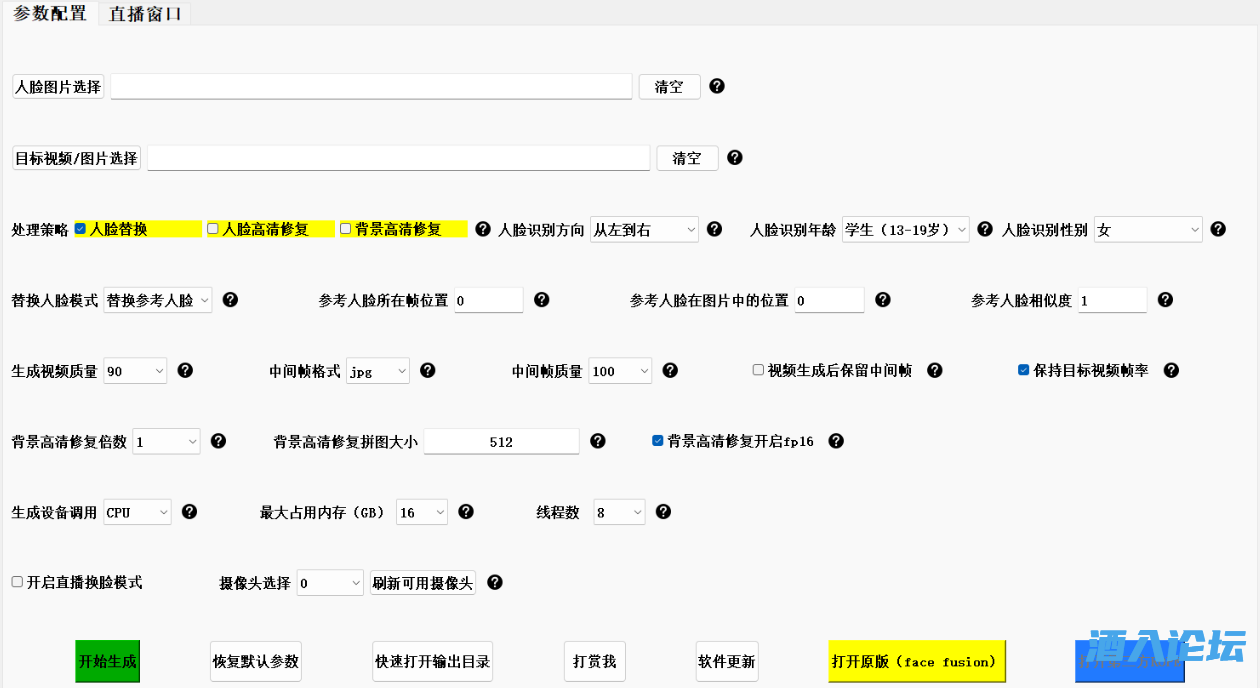Screen dimensions: 1260x688
Task: Expand the 生成设备调用 CPU dropdown
Action: [x=138, y=512]
